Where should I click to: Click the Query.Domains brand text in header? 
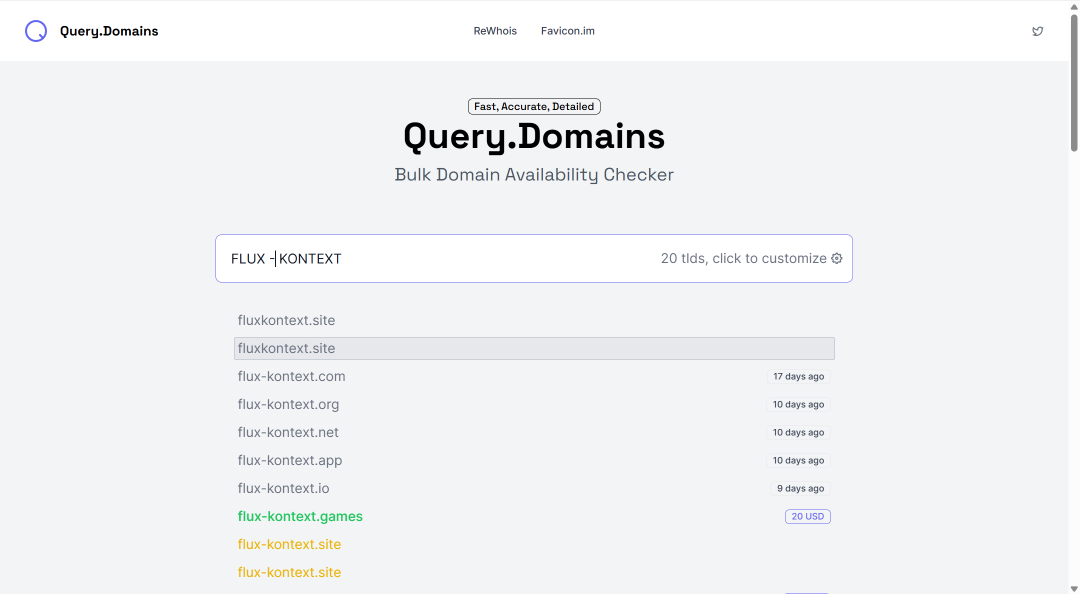tap(109, 31)
